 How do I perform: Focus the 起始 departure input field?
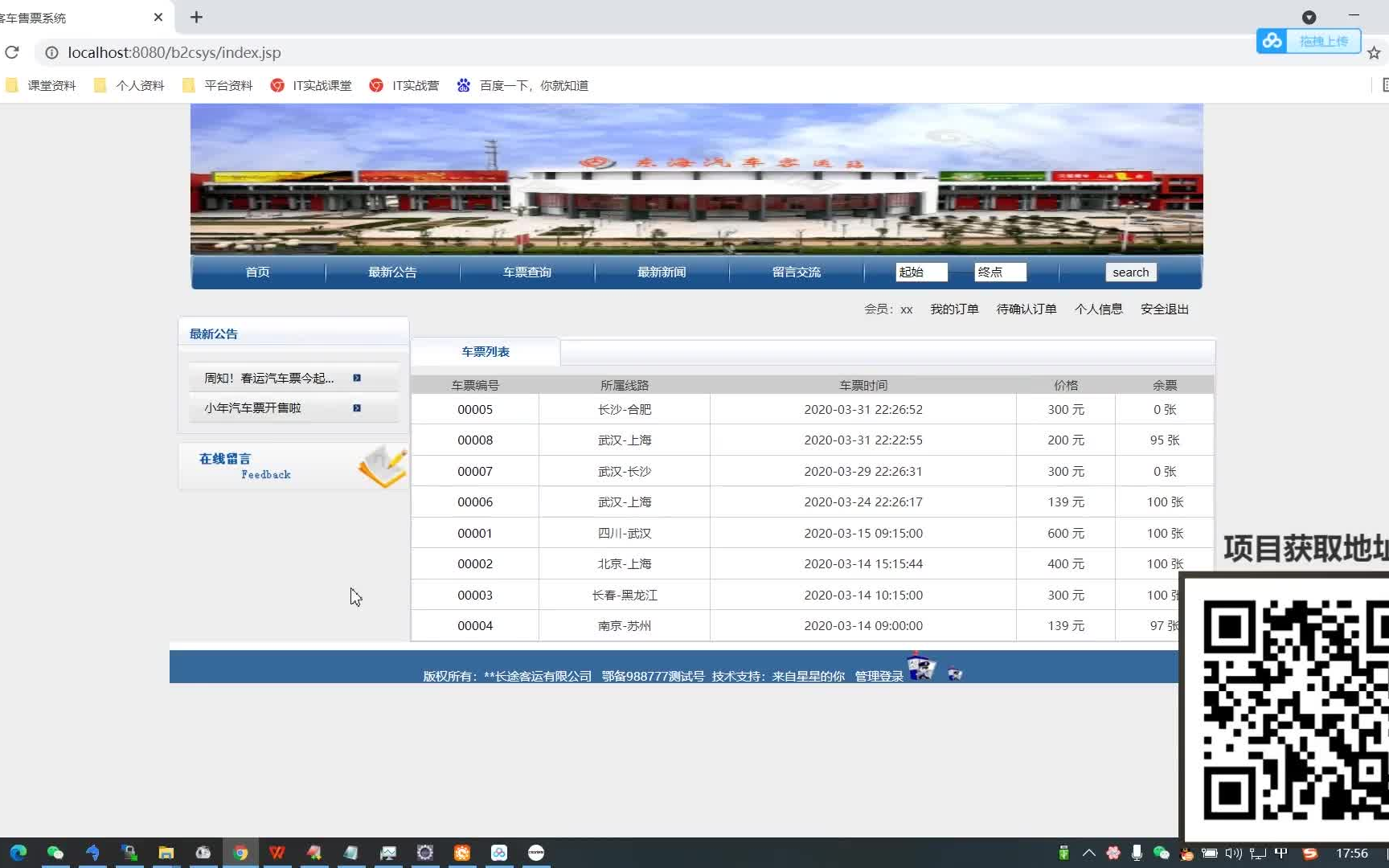[921, 272]
